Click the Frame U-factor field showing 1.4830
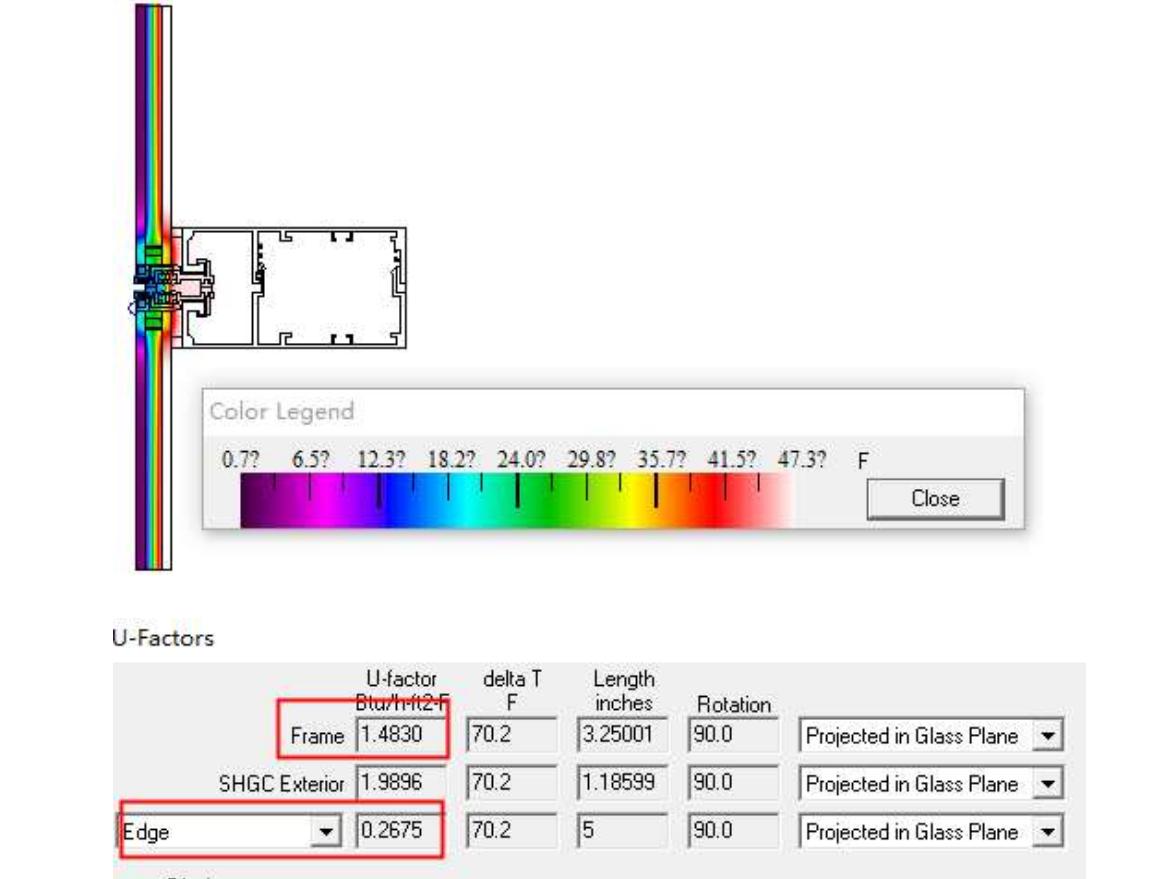1150x879 pixels. (400, 736)
